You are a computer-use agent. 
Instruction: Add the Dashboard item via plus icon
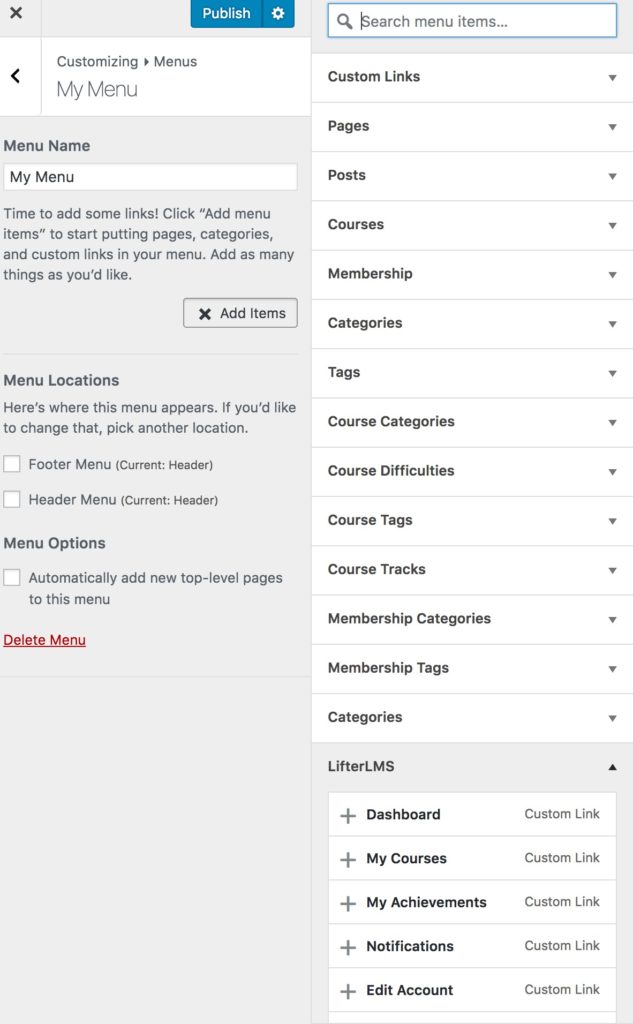[348, 815]
